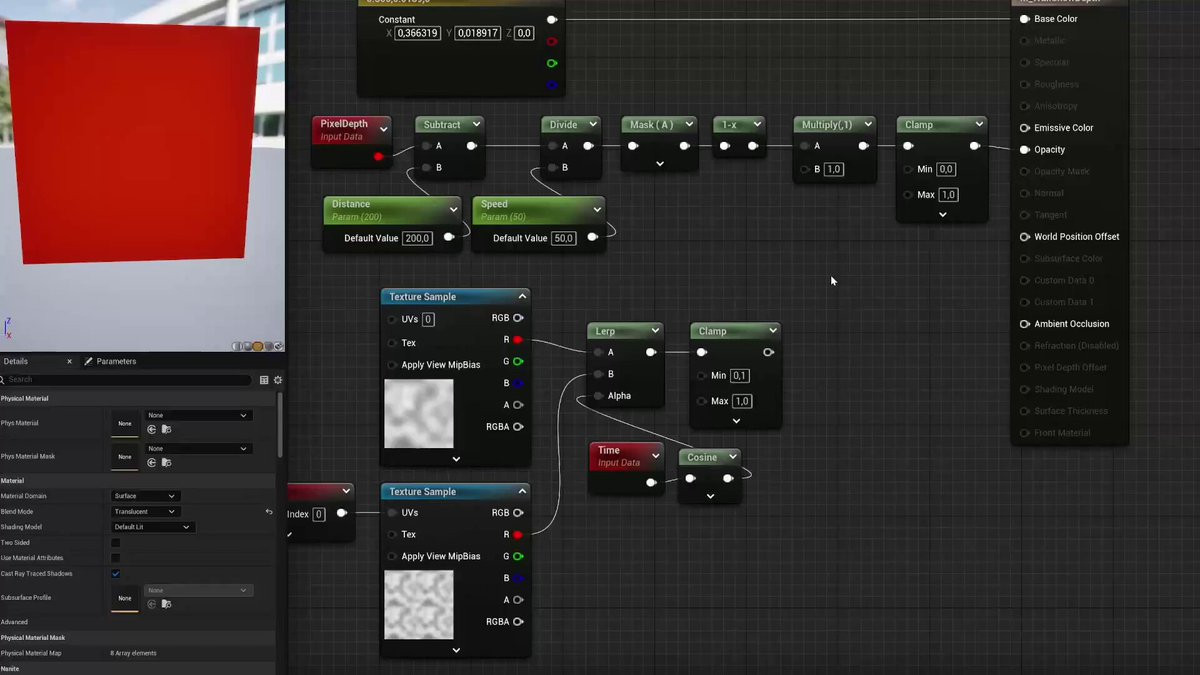Close the Details tab

69,361
